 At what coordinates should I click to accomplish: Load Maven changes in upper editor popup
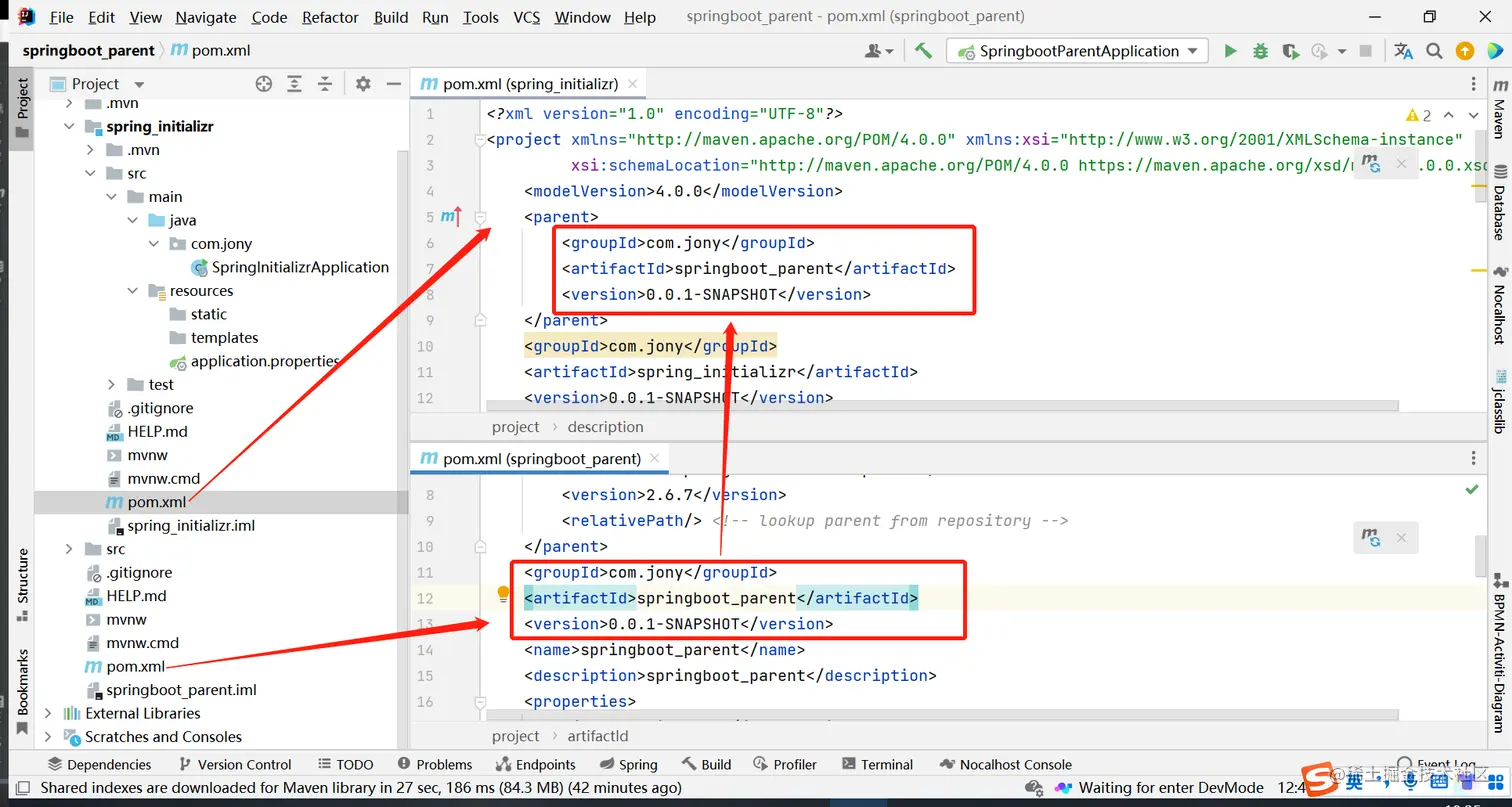coord(1371,164)
